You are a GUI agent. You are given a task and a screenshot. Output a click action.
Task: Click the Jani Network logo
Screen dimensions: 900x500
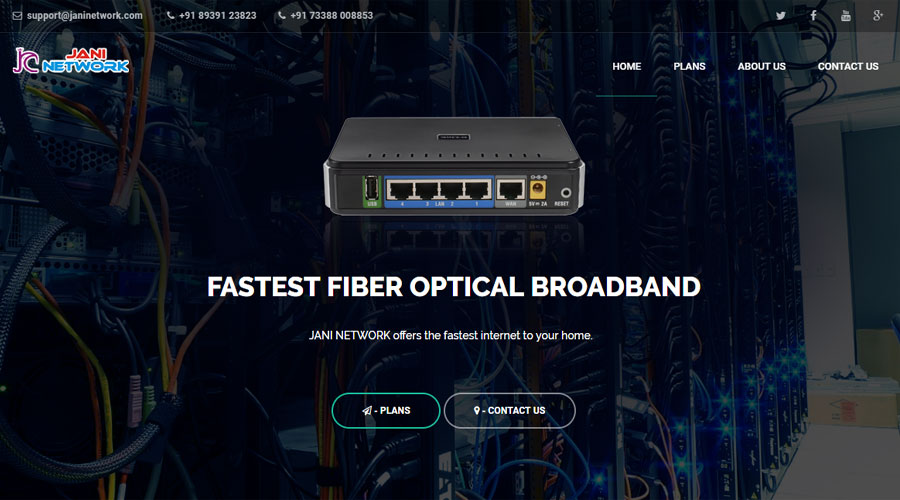pos(71,61)
